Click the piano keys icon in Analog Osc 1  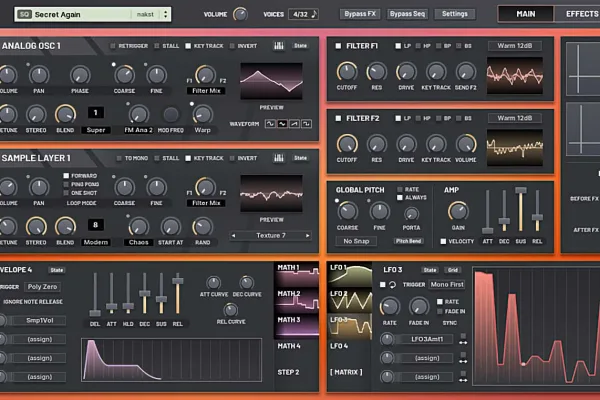[x=279, y=46]
